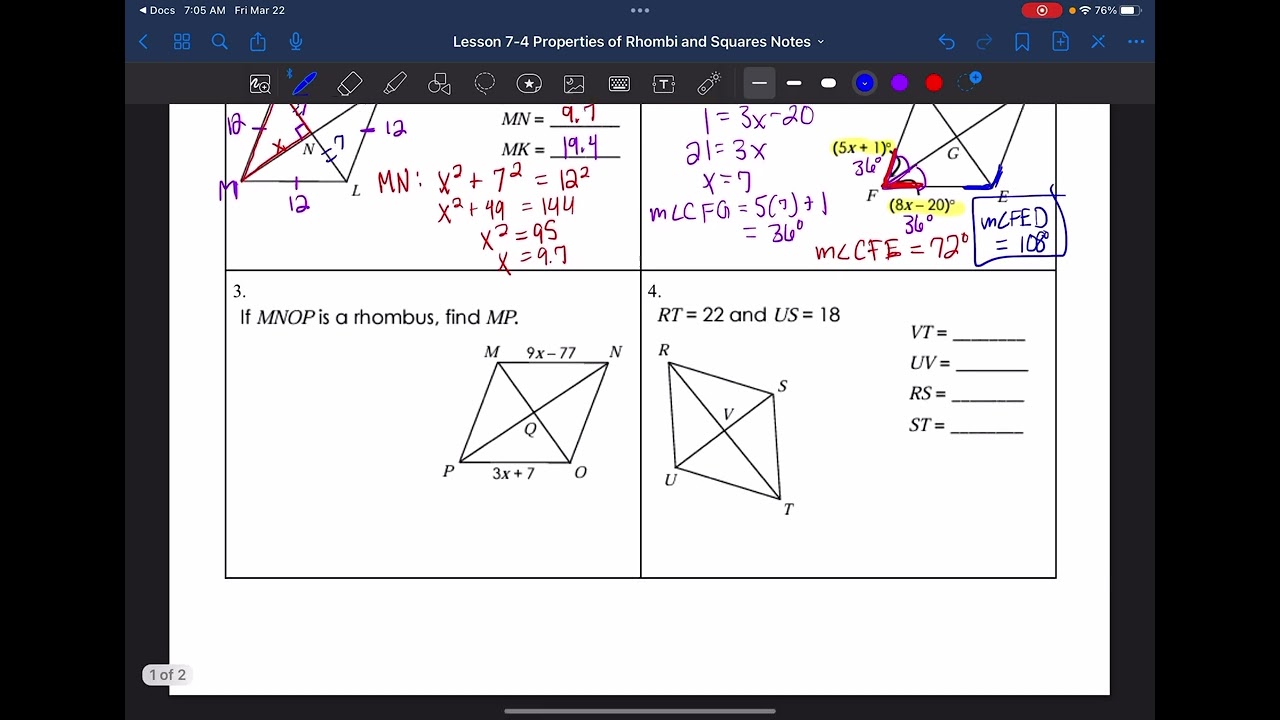
Task: Toggle read-only mode with pen-slash icon
Action: tap(1098, 42)
